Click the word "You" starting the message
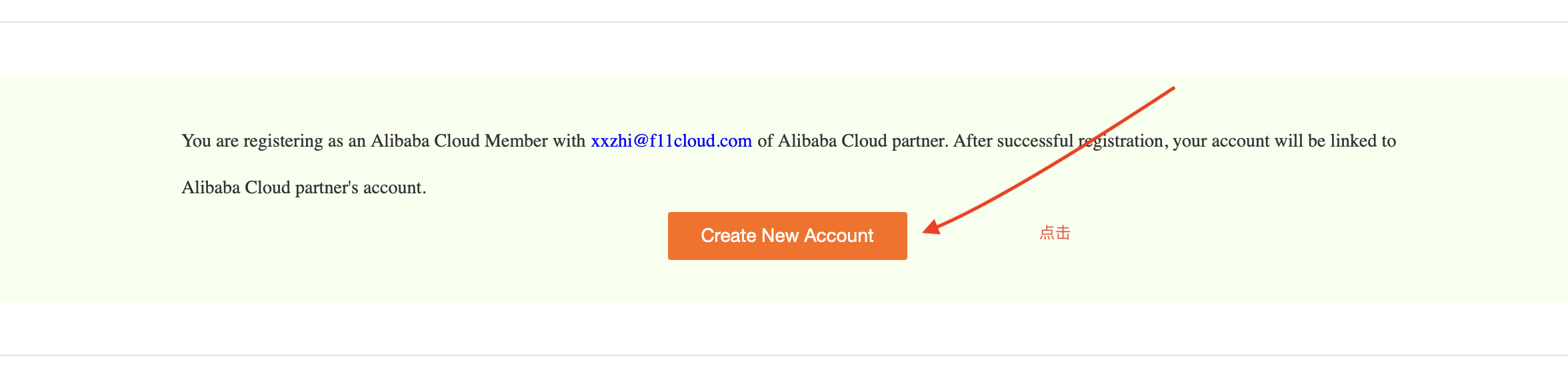 (x=196, y=141)
